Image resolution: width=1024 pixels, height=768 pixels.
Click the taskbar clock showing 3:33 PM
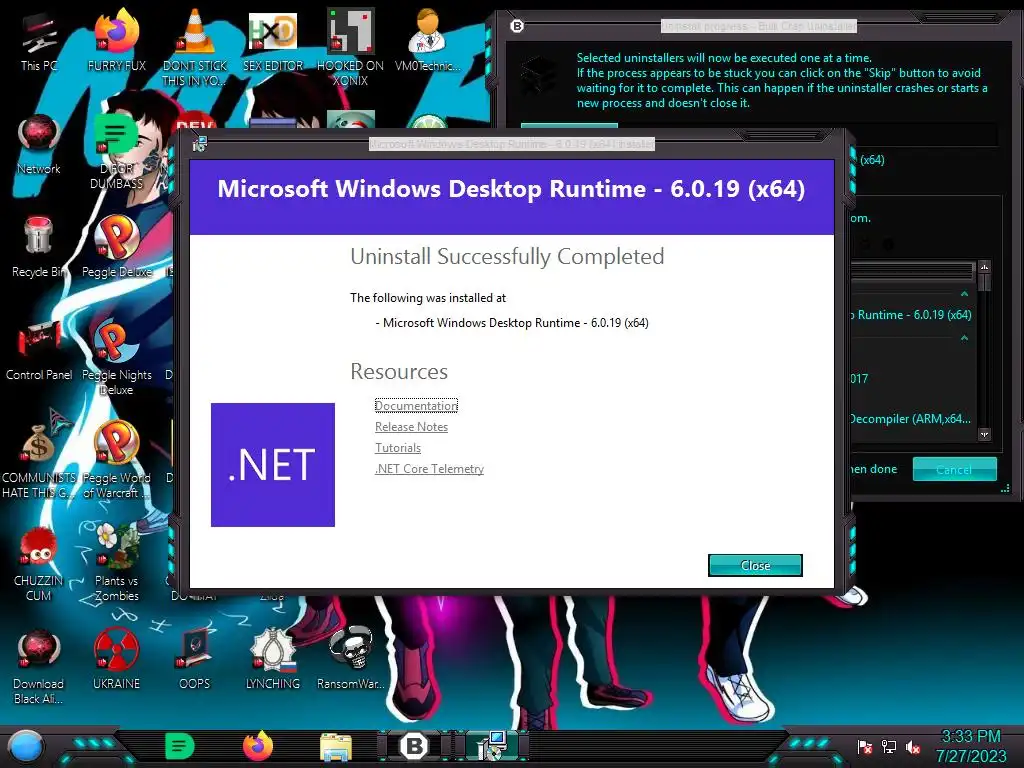pos(970,746)
